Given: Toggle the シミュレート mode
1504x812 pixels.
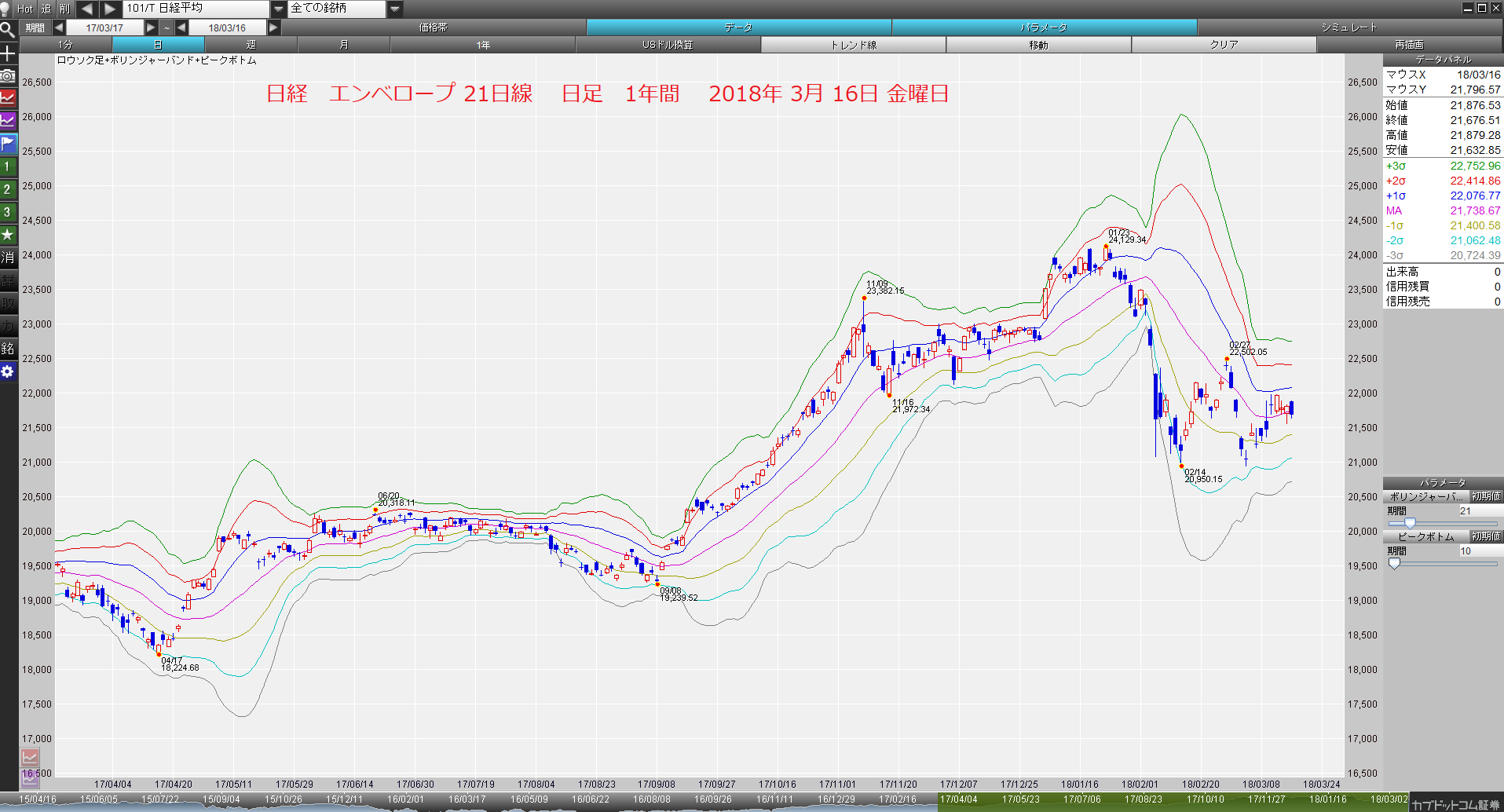Looking at the screenshot, I should point(1349,27).
